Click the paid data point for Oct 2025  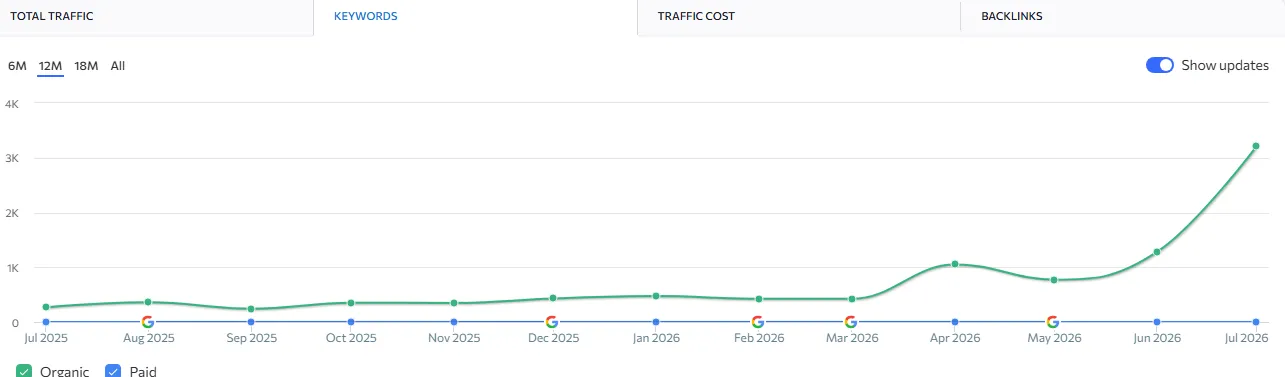pos(351,322)
